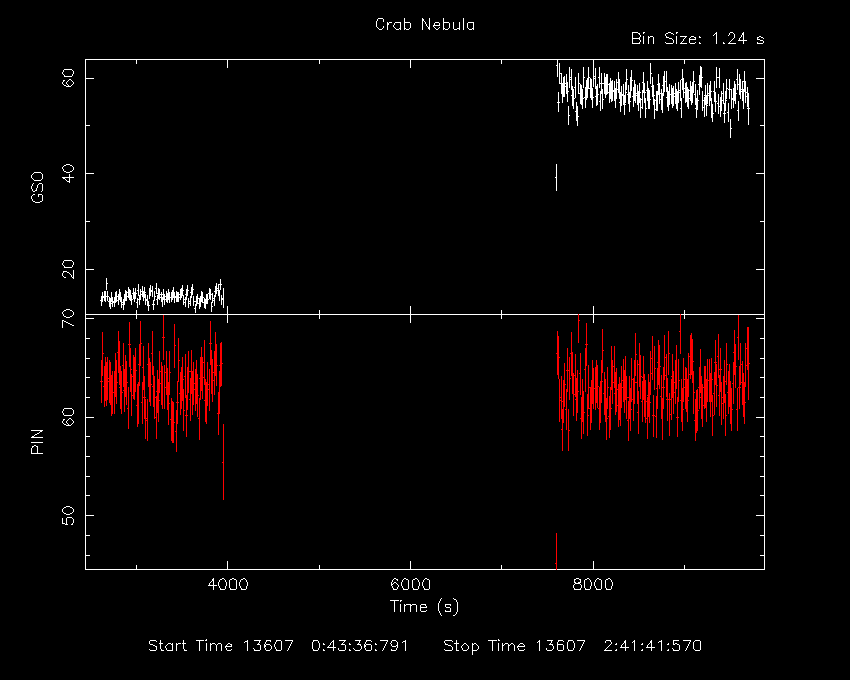The width and height of the screenshot is (850, 680).
Task: Click the 50 tick label on PIN axis
Action: 69,515
